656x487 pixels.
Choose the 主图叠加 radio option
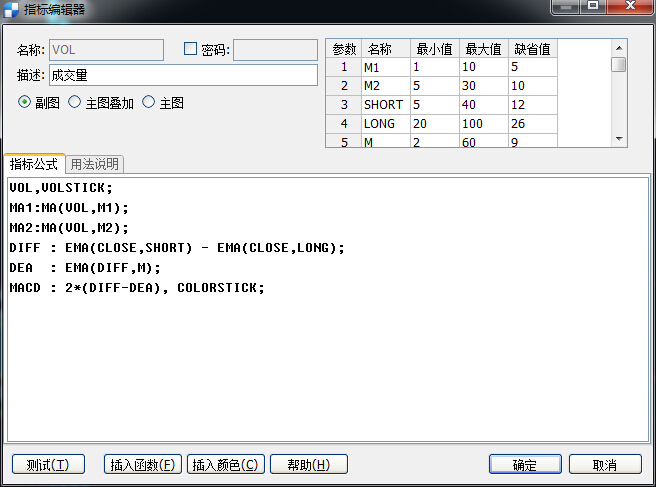coord(74,103)
